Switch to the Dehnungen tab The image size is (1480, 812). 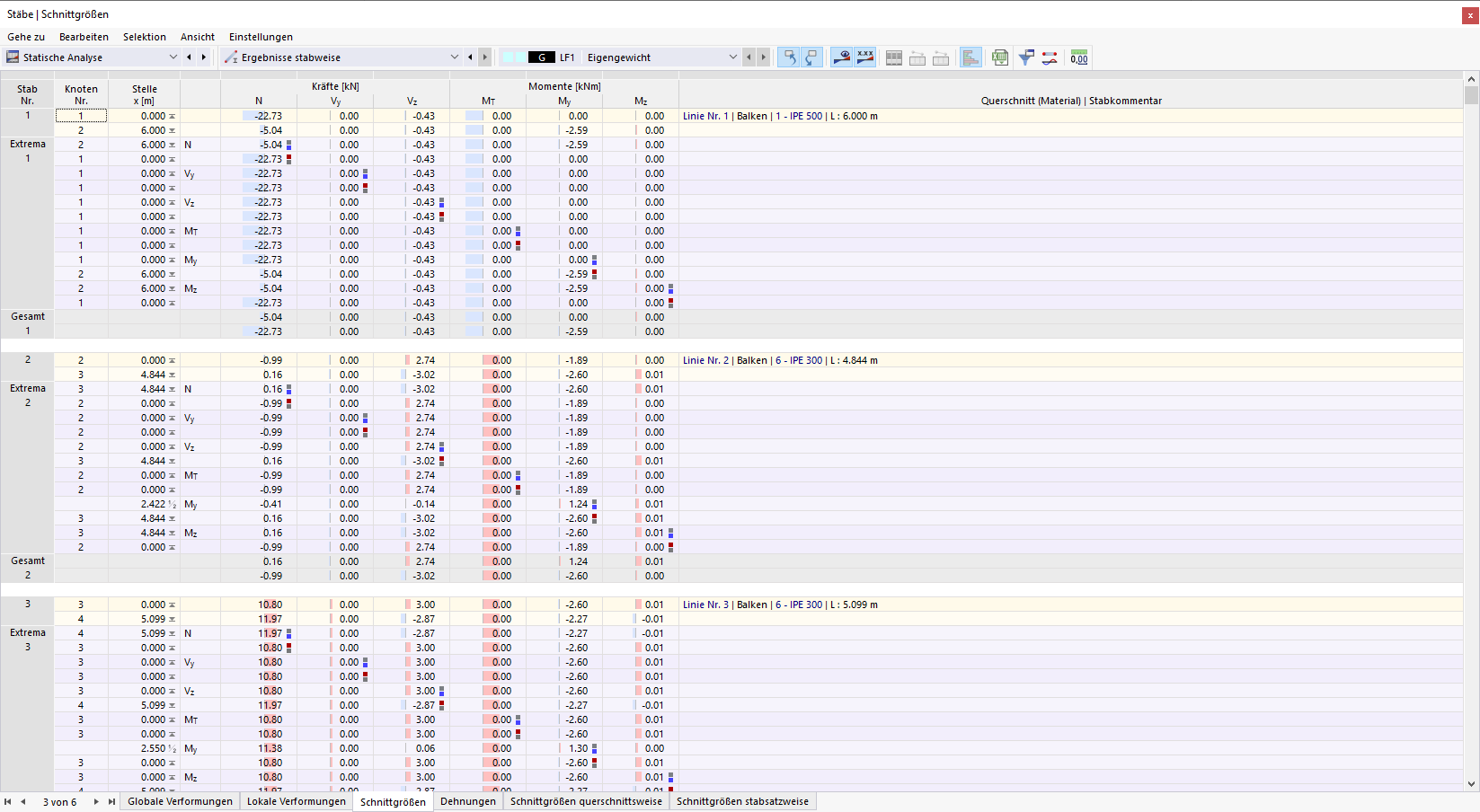pos(468,801)
